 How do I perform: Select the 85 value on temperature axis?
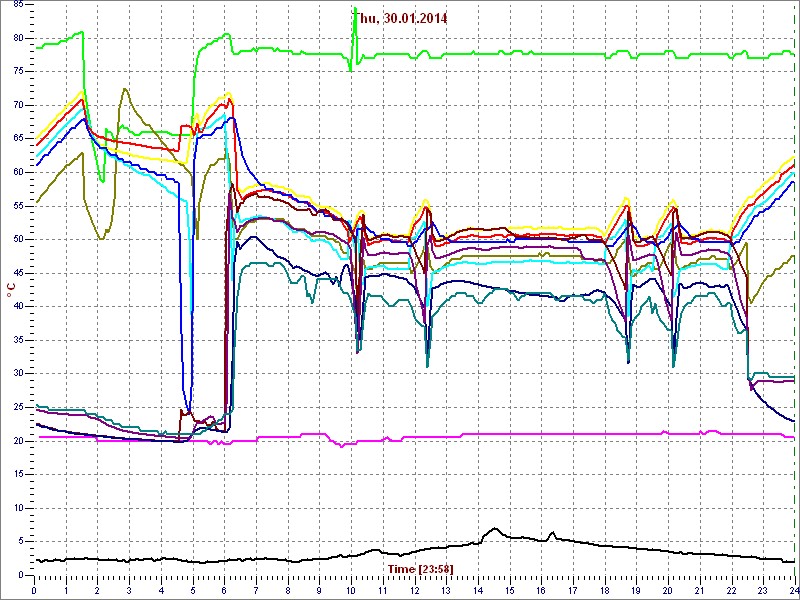17,4
